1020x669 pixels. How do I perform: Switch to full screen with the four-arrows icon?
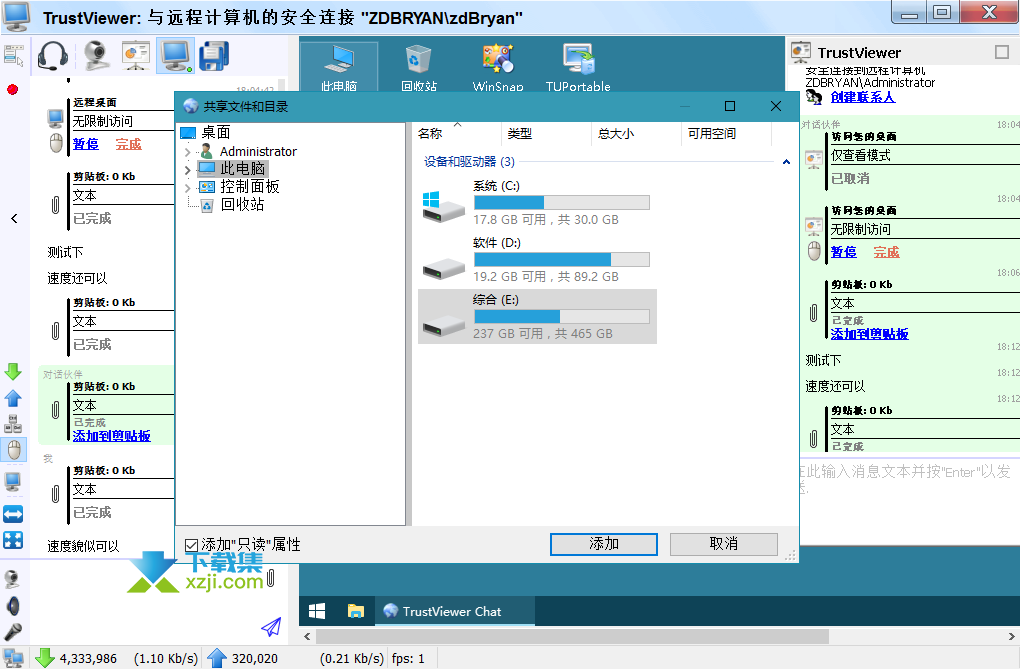coord(13,540)
